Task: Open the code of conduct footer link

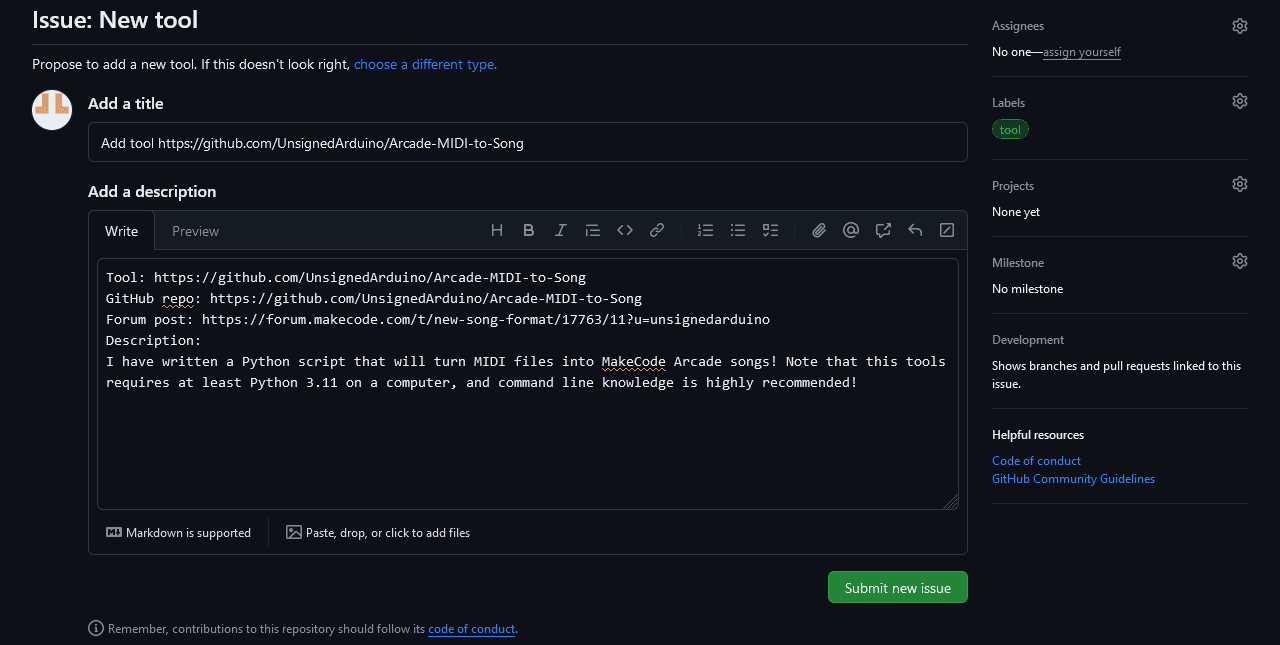Action: click(x=471, y=629)
